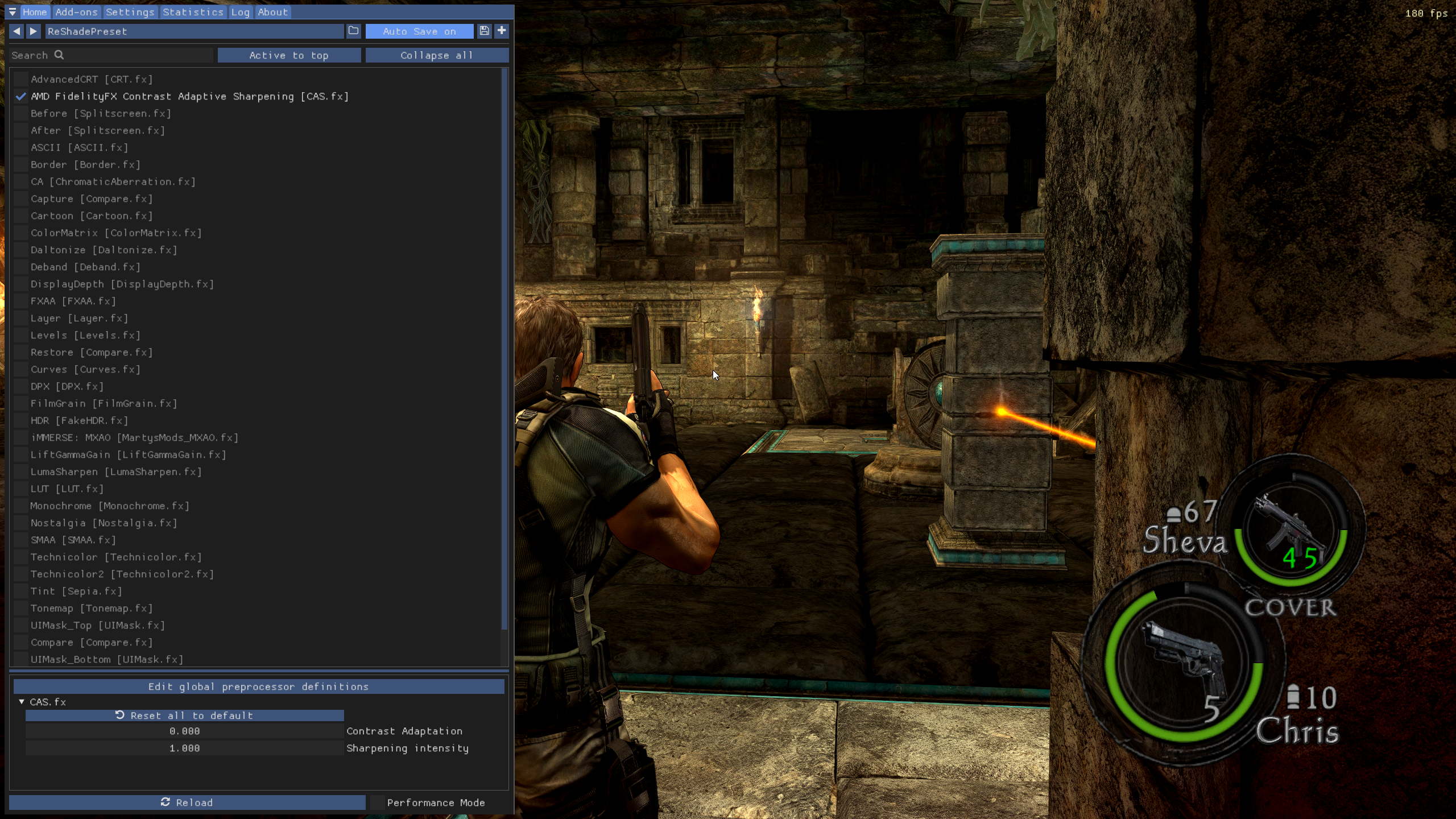Enable the SMAA effect checkbox
Viewport: 1456px width, 819px height.
point(21,540)
